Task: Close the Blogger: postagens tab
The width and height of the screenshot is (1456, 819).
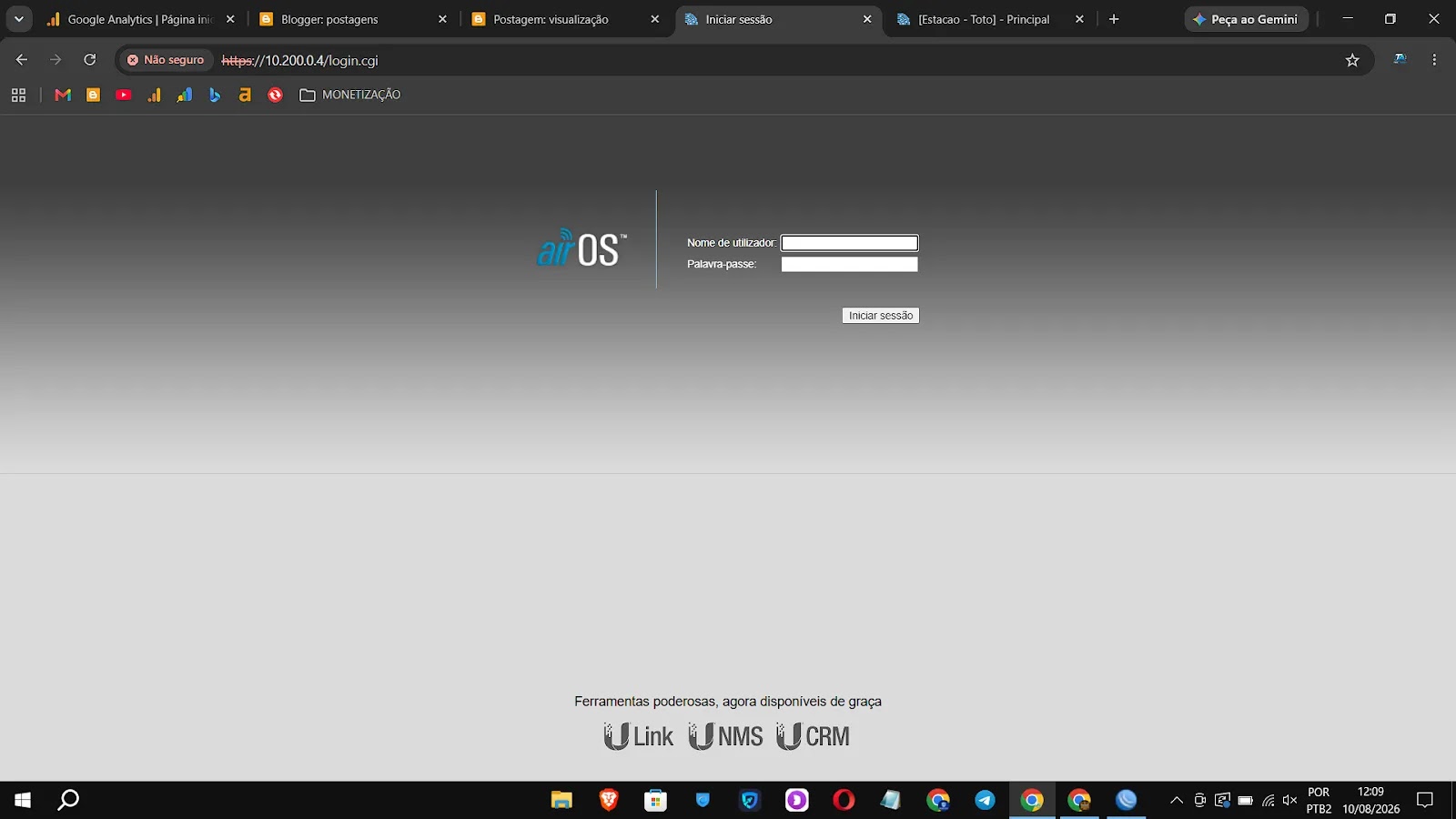Action: pos(442,19)
